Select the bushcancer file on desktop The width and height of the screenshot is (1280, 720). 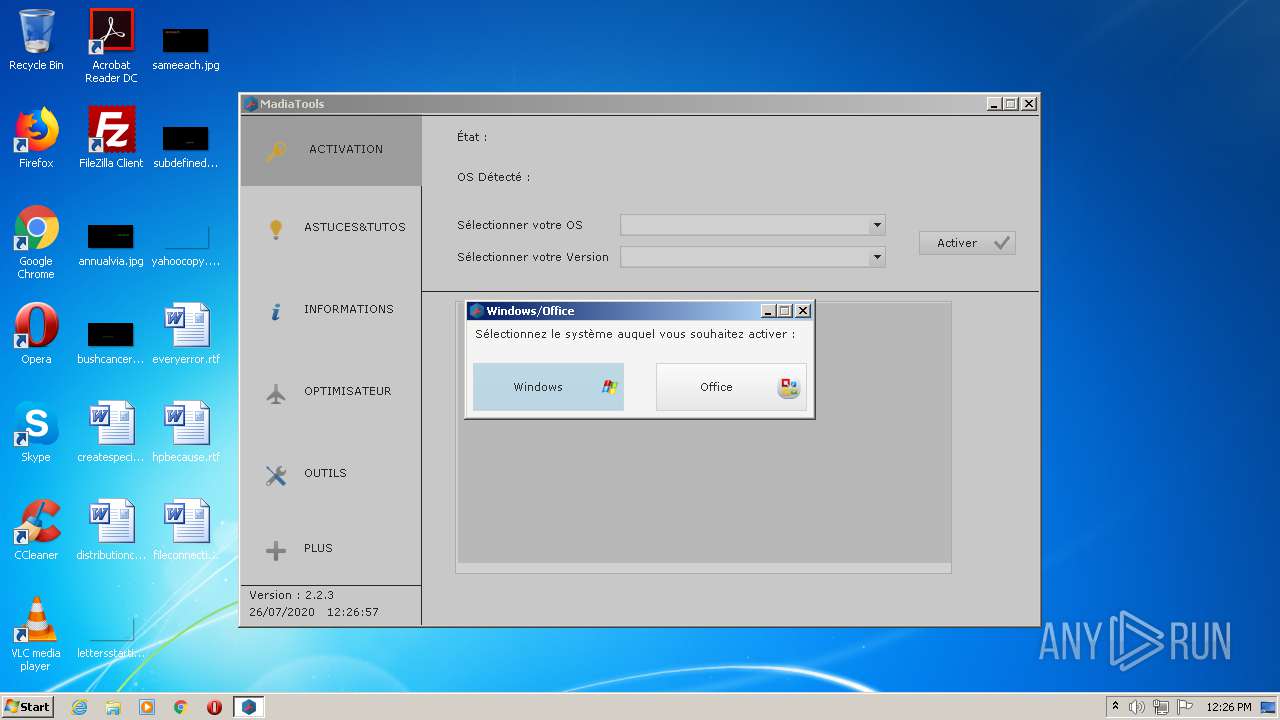(111, 342)
